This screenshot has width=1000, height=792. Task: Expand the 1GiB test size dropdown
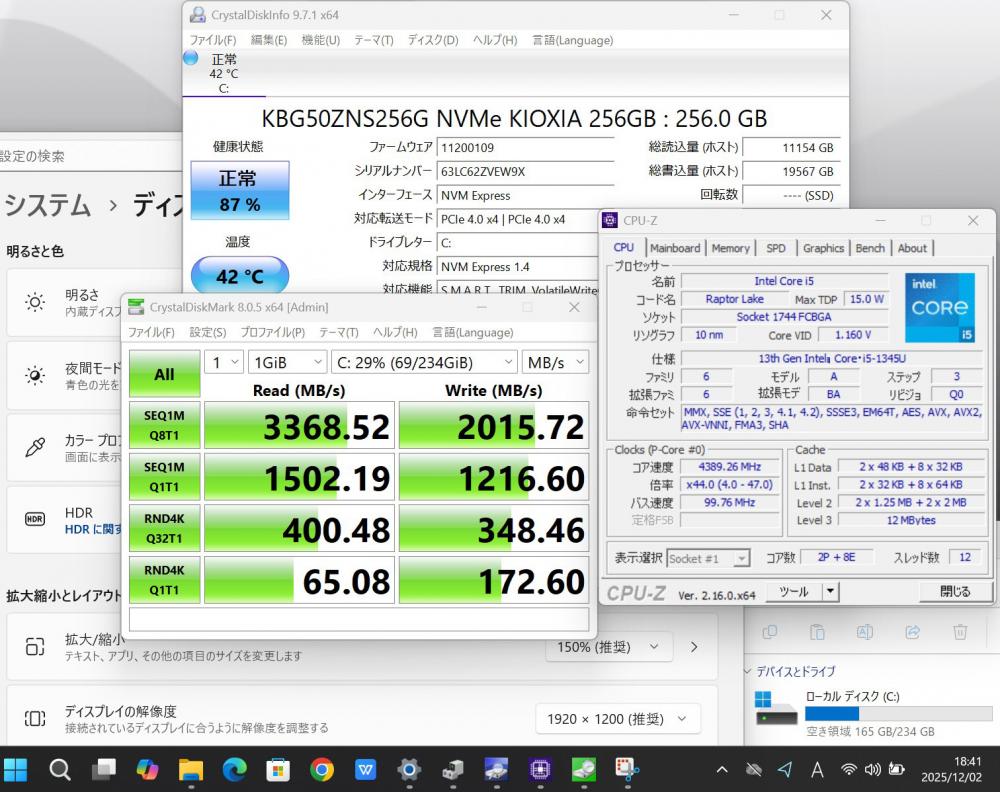pos(287,362)
